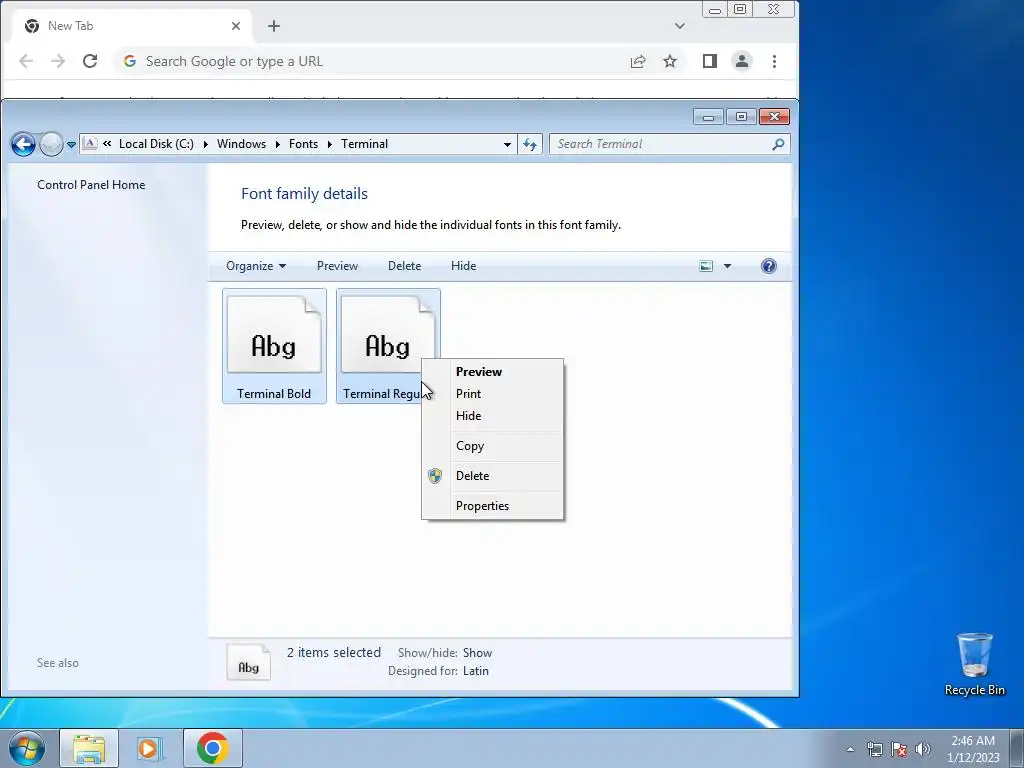Launch Windows Media Player from the taskbar
The width and height of the screenshot is (1024, 768).
[149, 748]
